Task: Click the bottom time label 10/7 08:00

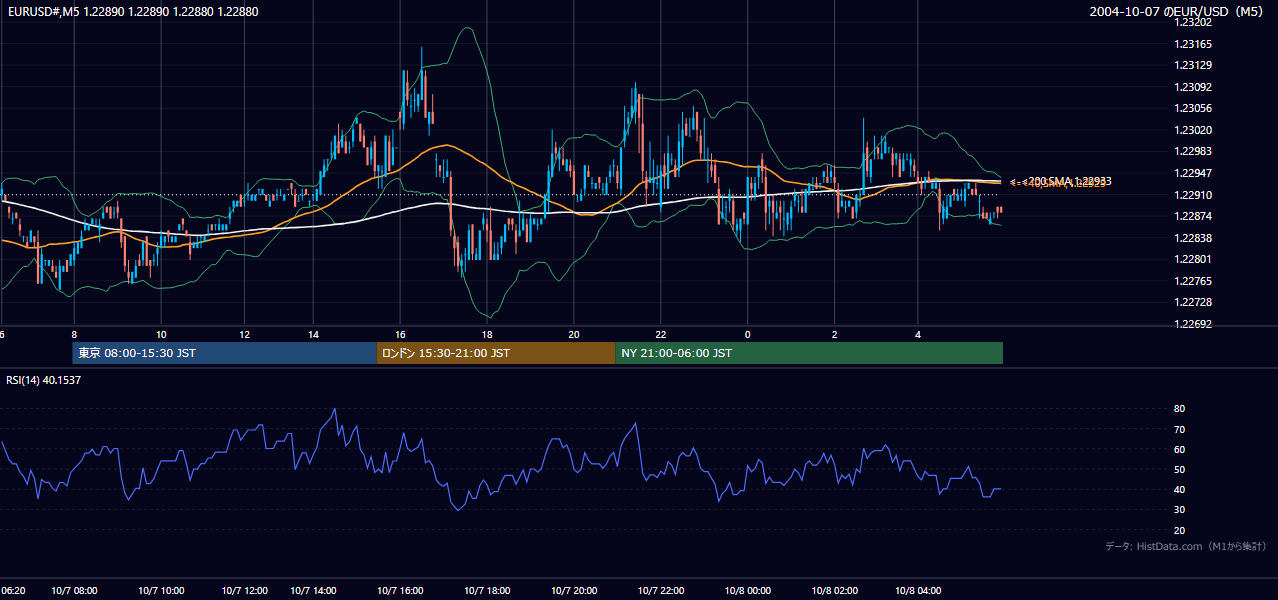Action: click(76, 591)
